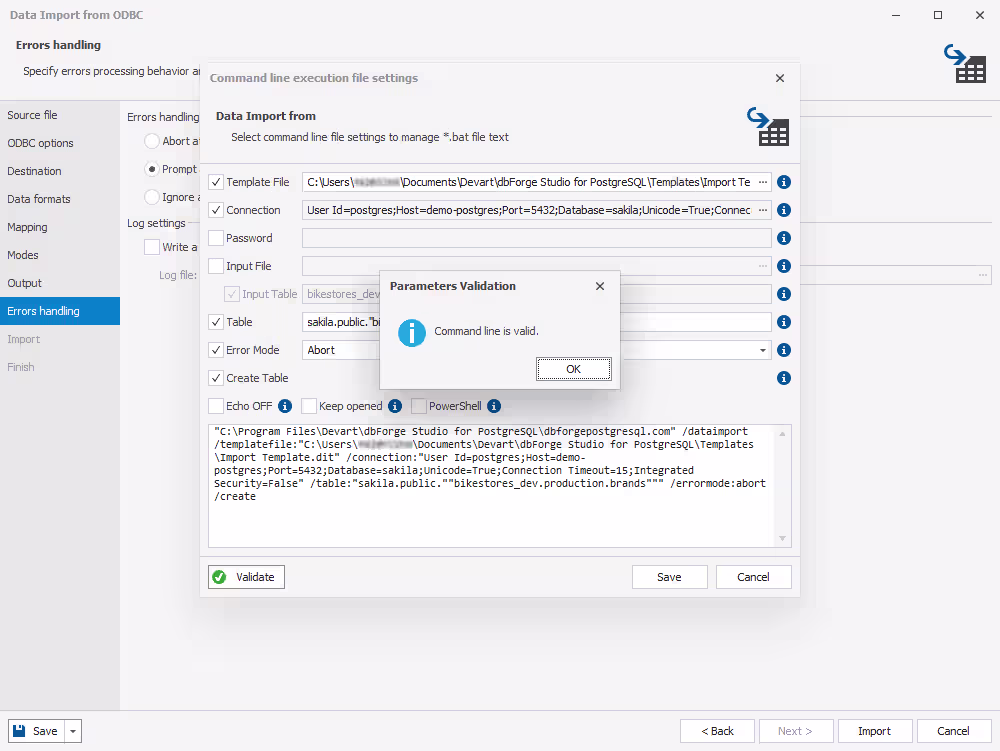Enable the Keep opened checkbox

(309, 406)
